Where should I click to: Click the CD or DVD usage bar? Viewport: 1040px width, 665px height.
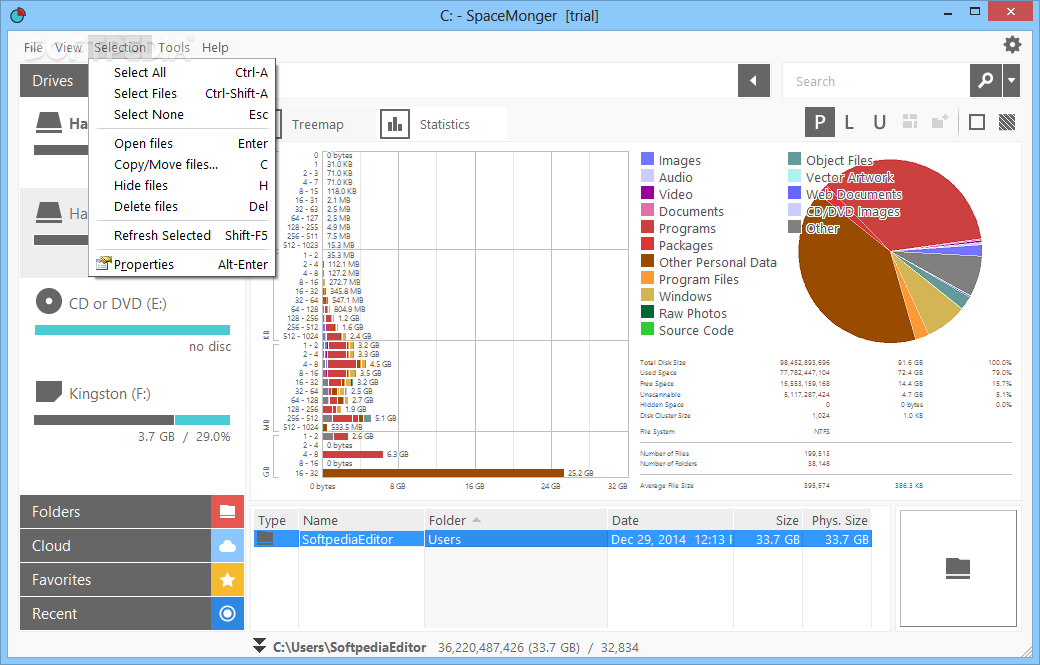pos(132,330)
